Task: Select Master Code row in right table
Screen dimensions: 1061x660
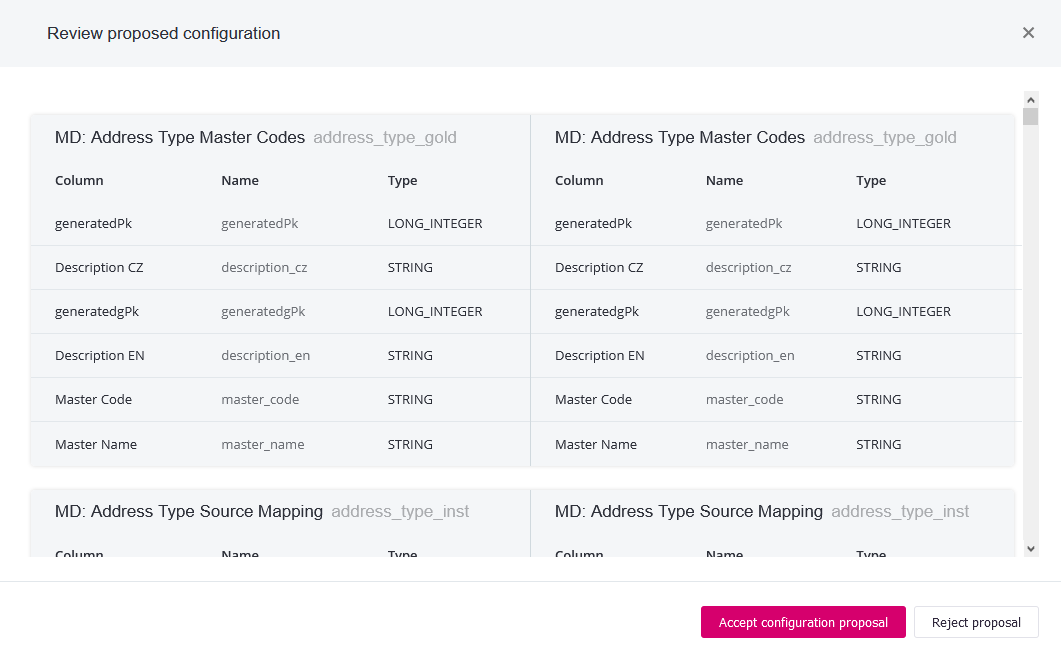Action: point(593,400)
